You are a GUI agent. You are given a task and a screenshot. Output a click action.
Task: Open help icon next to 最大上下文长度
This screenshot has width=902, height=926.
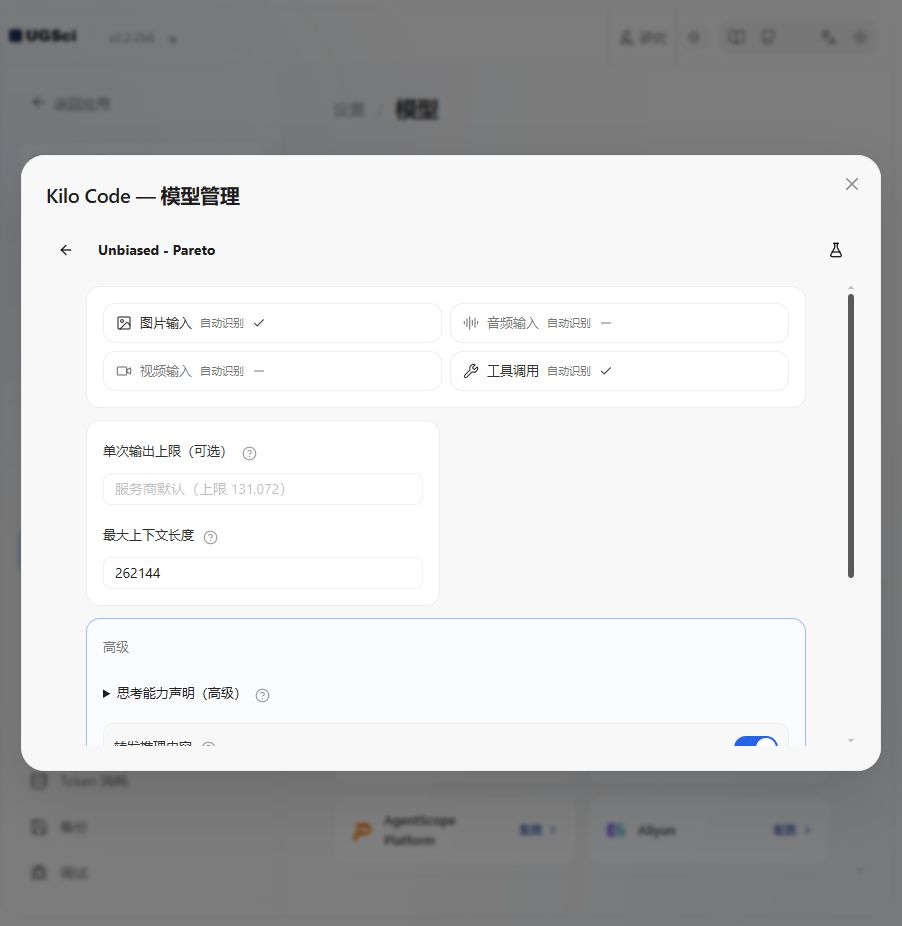(210, 537)
